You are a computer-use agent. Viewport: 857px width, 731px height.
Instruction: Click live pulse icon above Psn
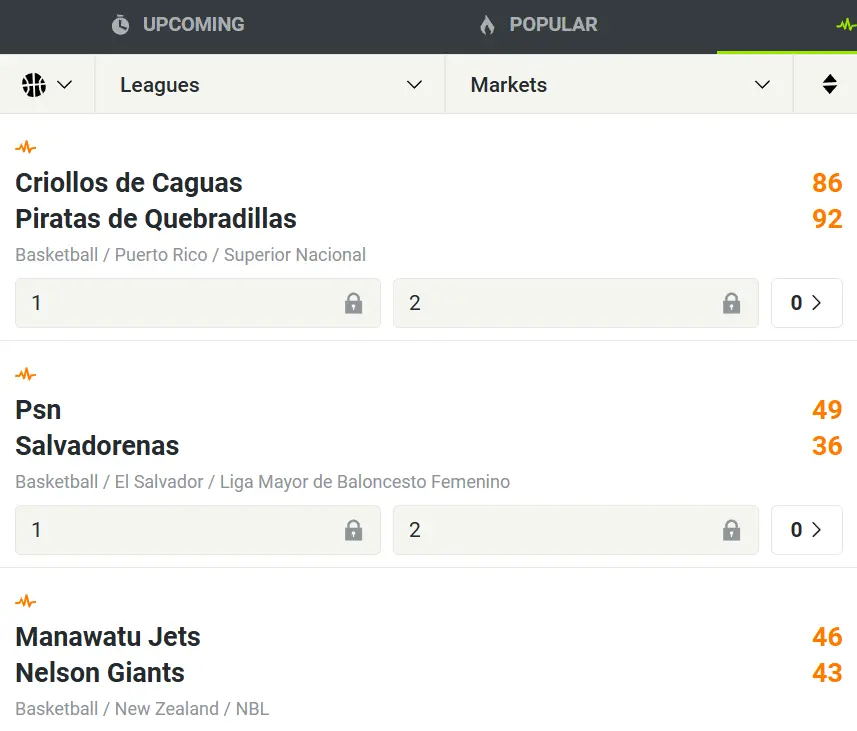(26, 374)
